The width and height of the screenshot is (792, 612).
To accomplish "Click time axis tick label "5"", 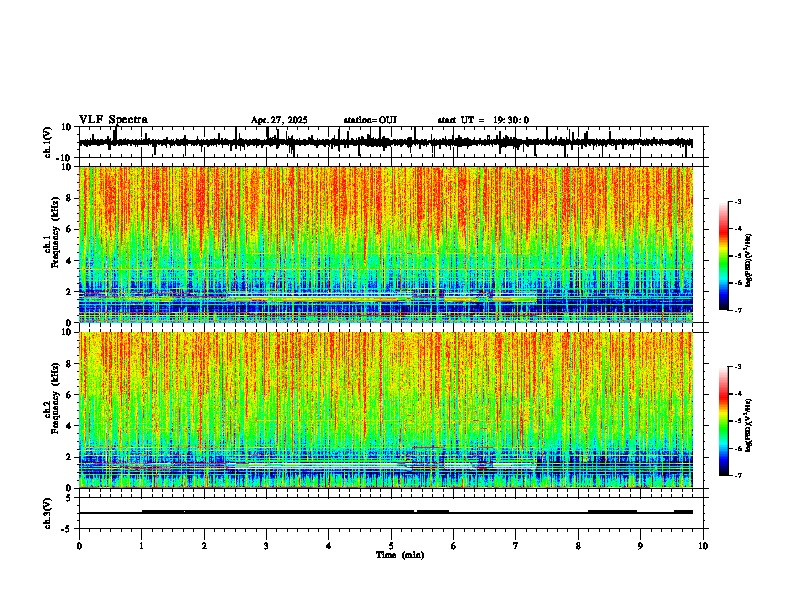I will point(391,546).
